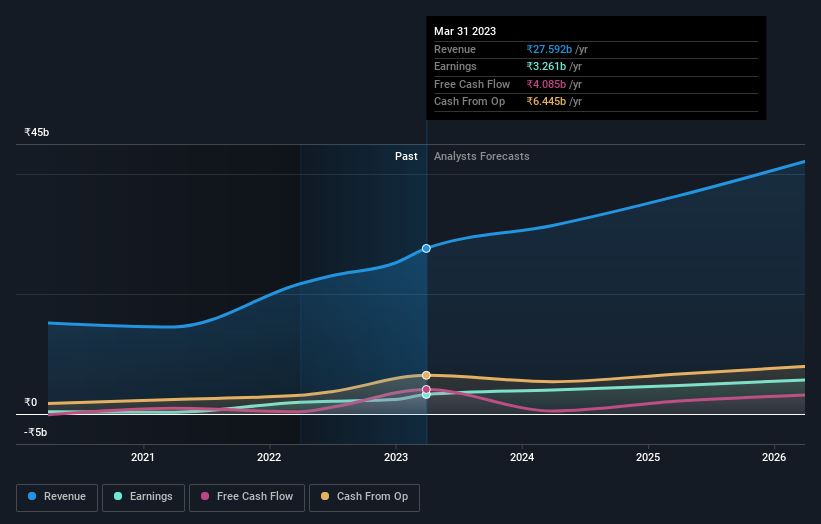Select the 2022 x-axis label
The image size is (821, 524).
click(x=269, y=457)
